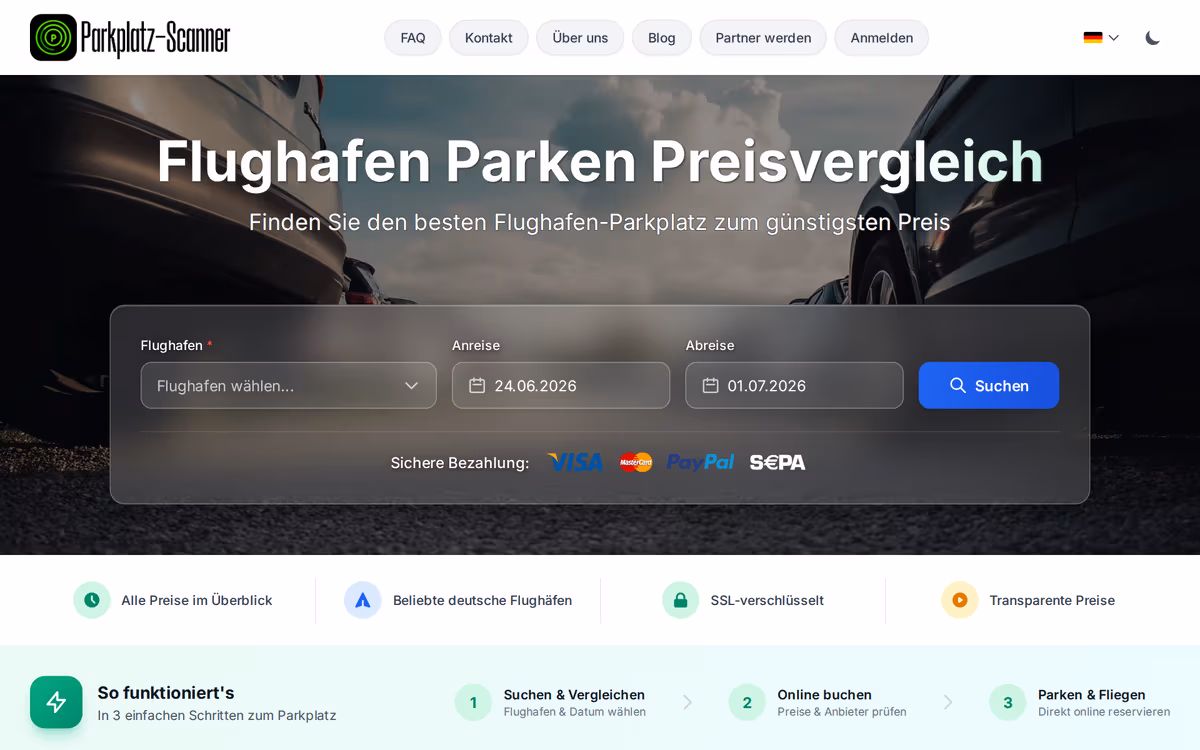This screenshot has height=750, width=1200.
Task: Click the SSL-verschlüsselt lock icon
Action: 681,600
